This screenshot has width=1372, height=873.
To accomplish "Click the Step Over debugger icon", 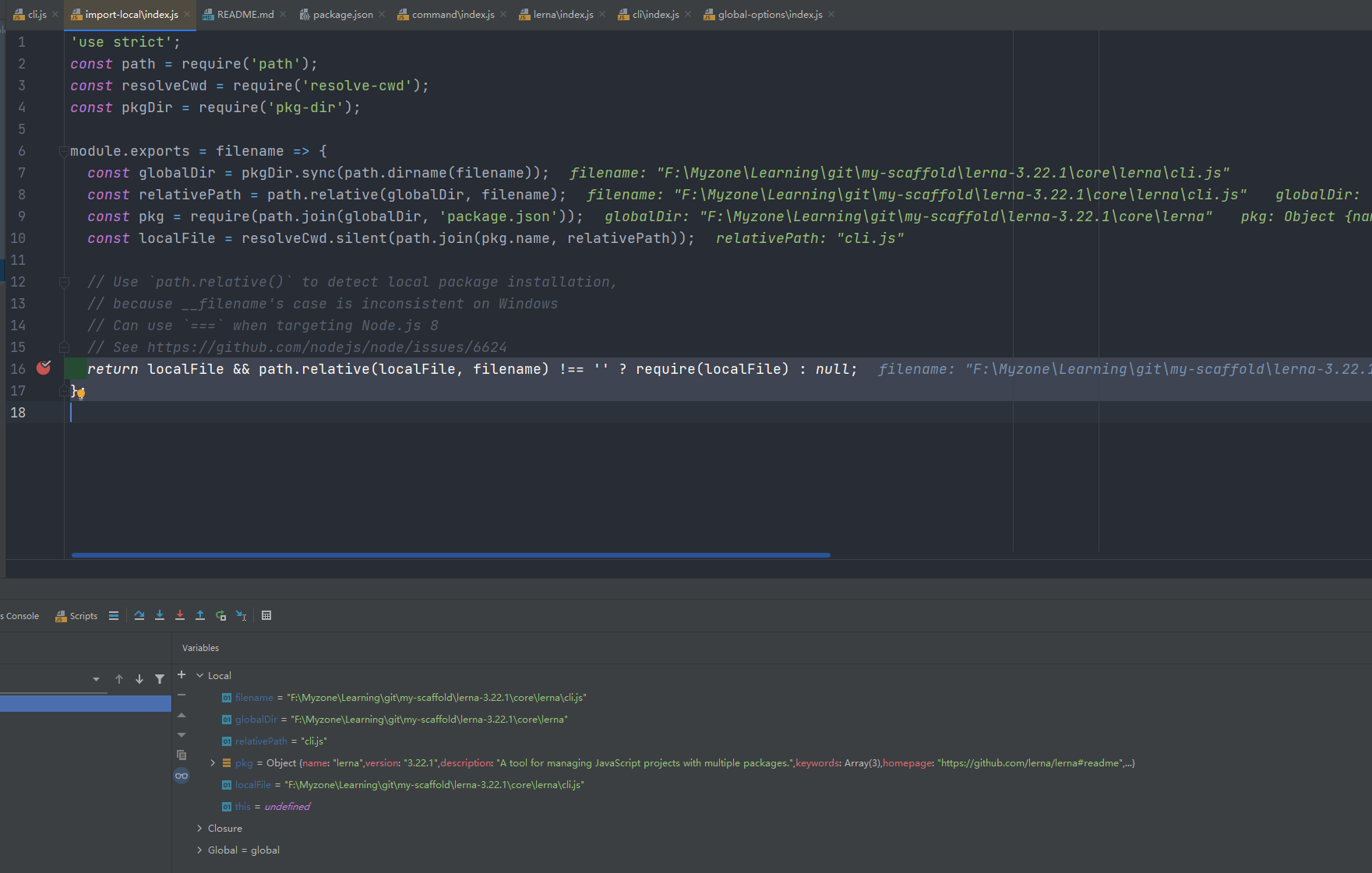I will coord(139,616).
